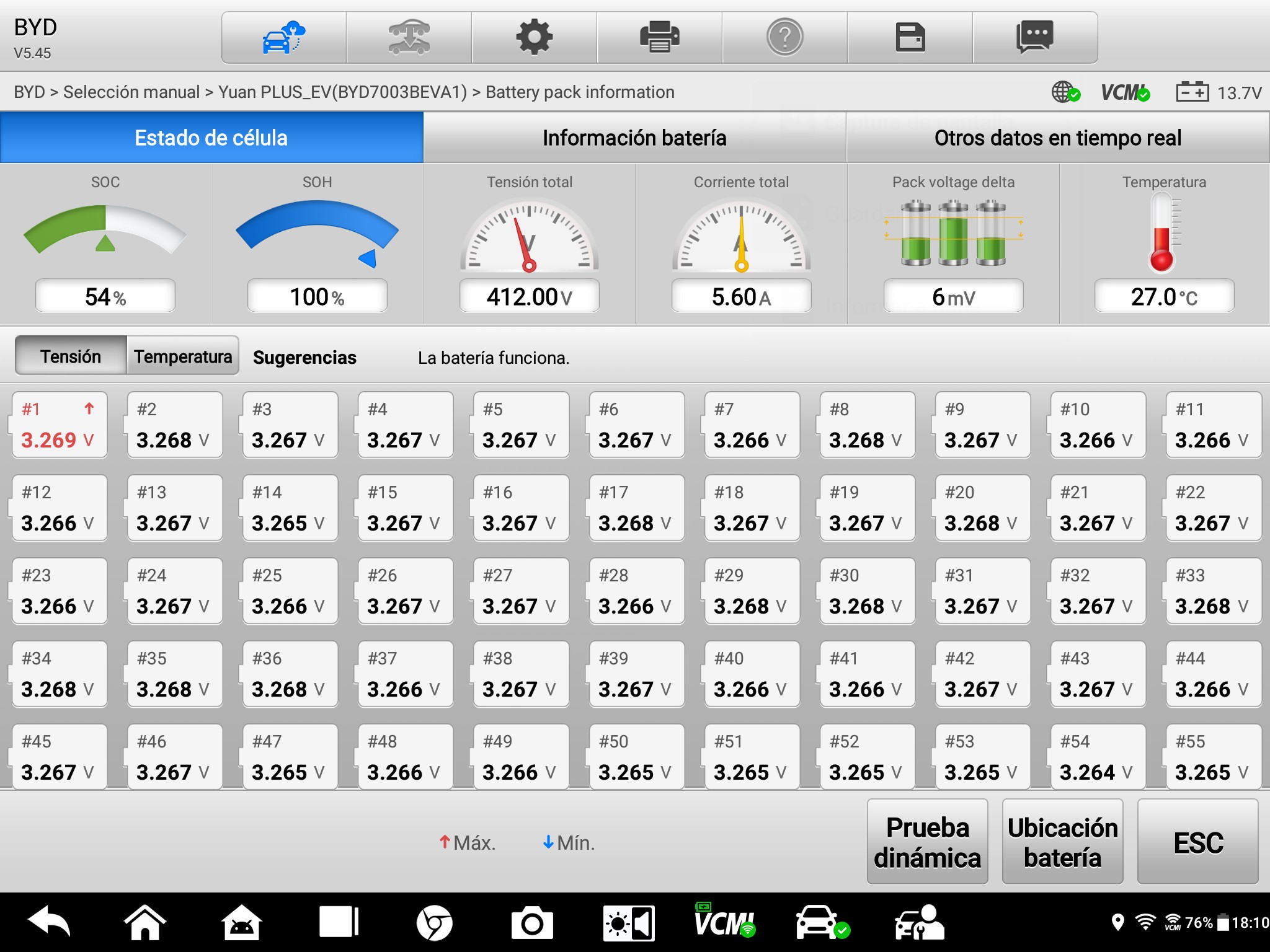1270x952 pixels.
Task: Click the vehicle cloud diagnostics icon
Action: 284,38
